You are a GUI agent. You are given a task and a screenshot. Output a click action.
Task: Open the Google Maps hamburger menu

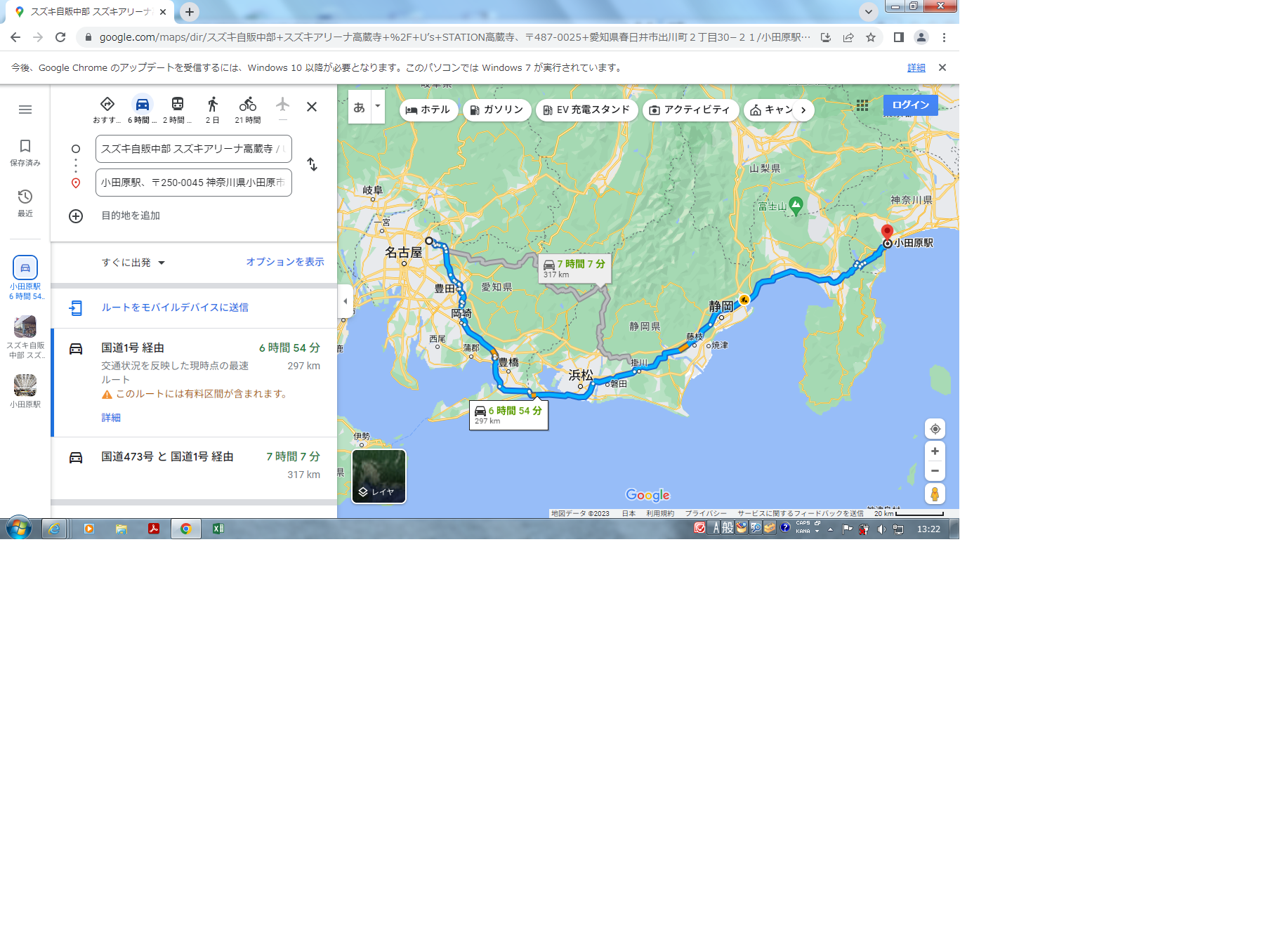tap(25, 110)
